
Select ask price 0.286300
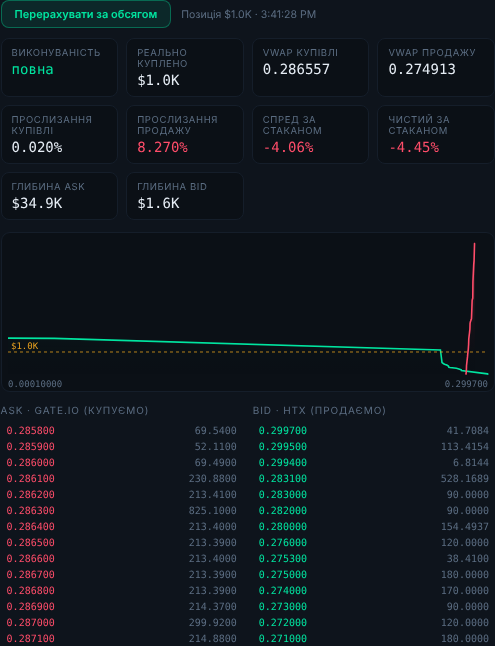tap(30, 510)
